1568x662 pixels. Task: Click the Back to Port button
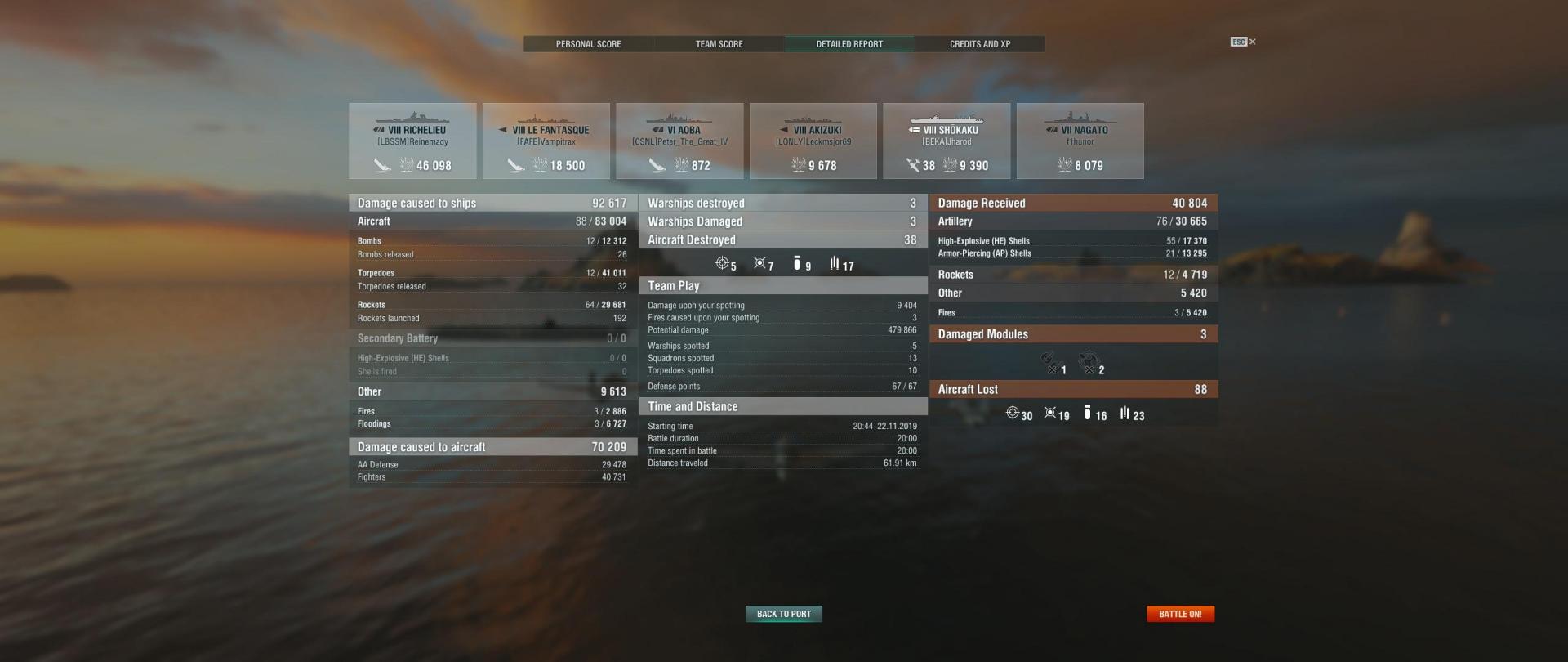tap(784, 614)
